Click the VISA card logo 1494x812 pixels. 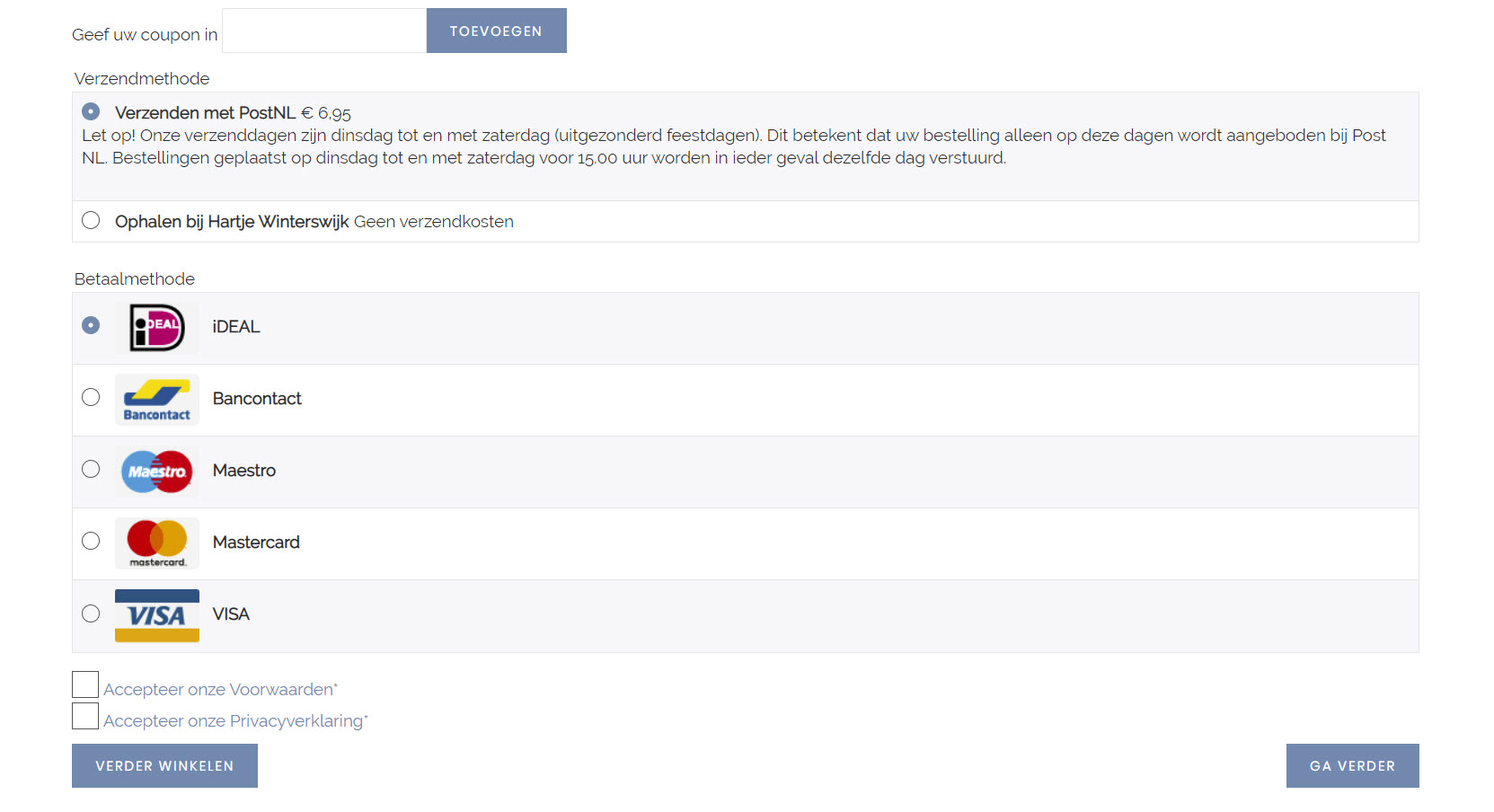157,615
